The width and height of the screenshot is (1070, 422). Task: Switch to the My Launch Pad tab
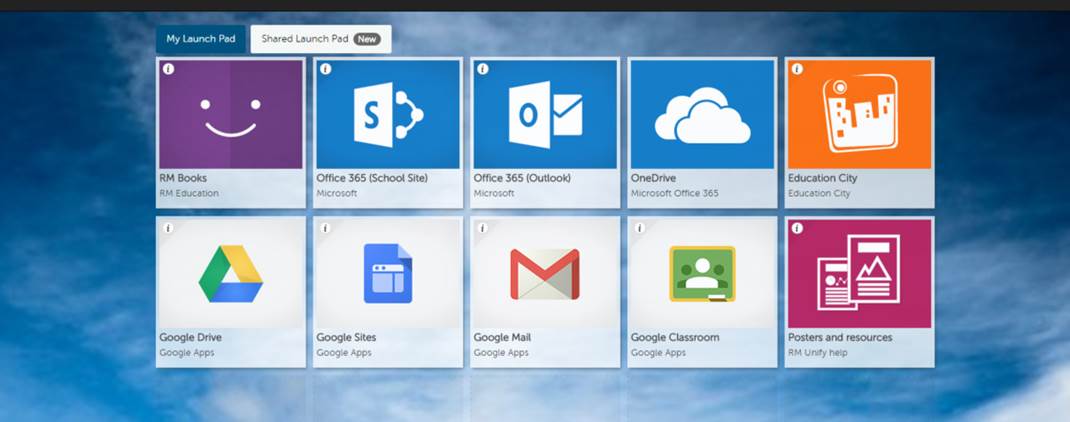click(201, 39)
